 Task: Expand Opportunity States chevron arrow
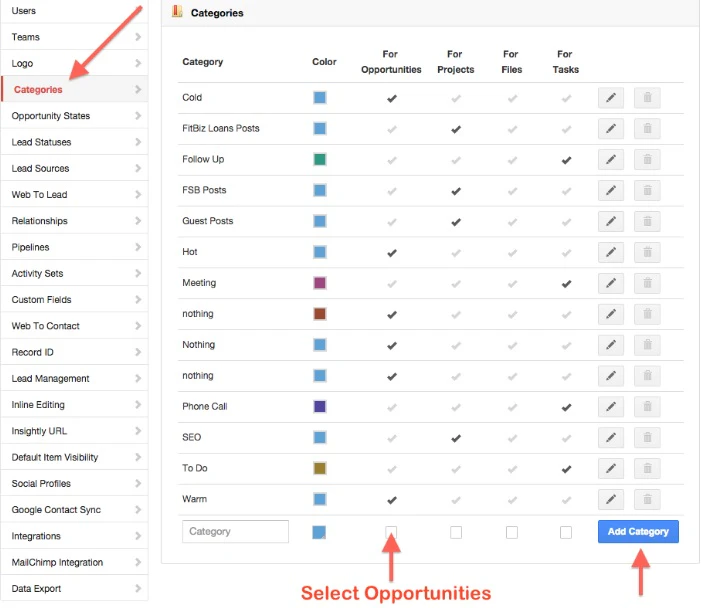pos(138,116)
